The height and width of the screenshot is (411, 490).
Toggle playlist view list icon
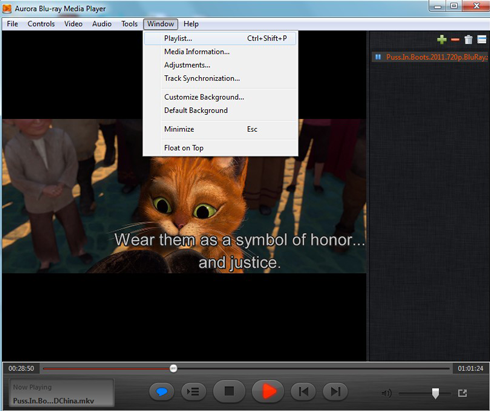482,39
